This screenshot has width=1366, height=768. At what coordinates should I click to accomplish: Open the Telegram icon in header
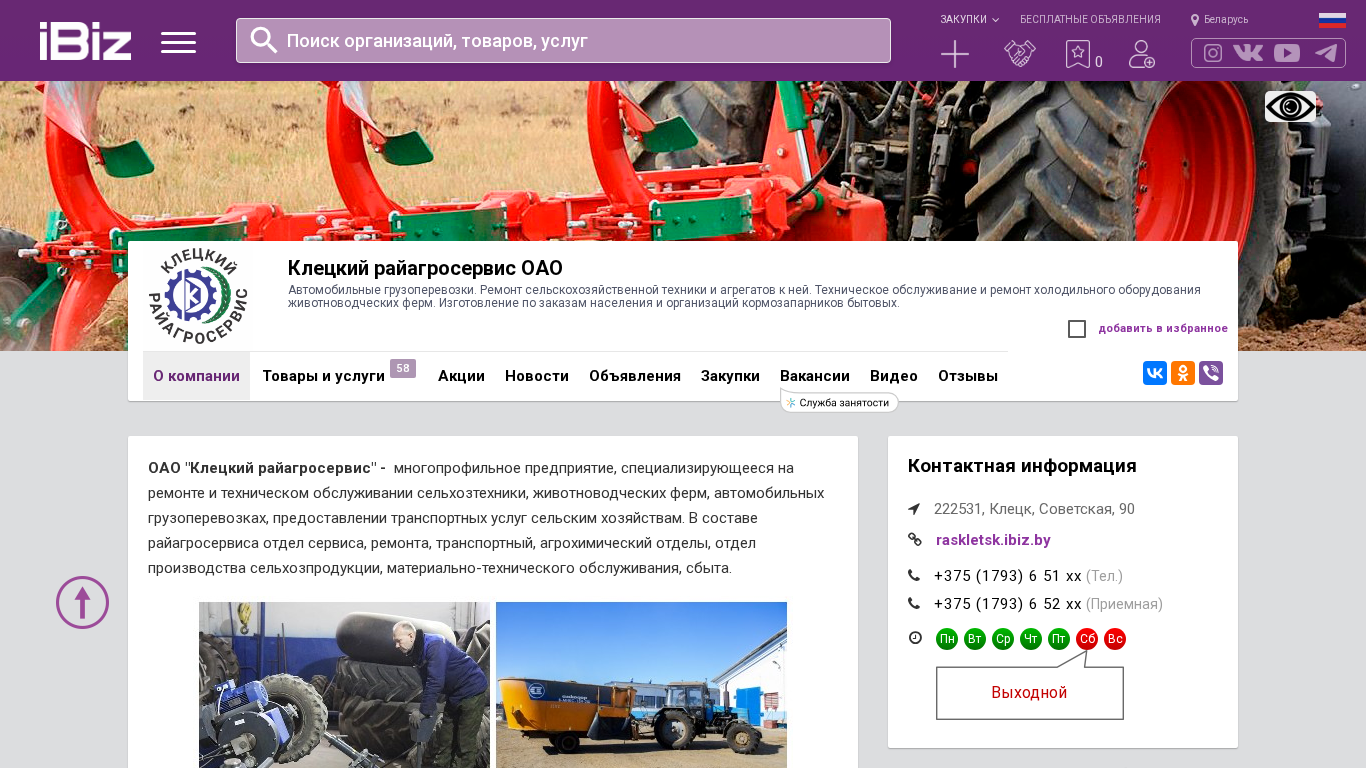pos(1326,53)
